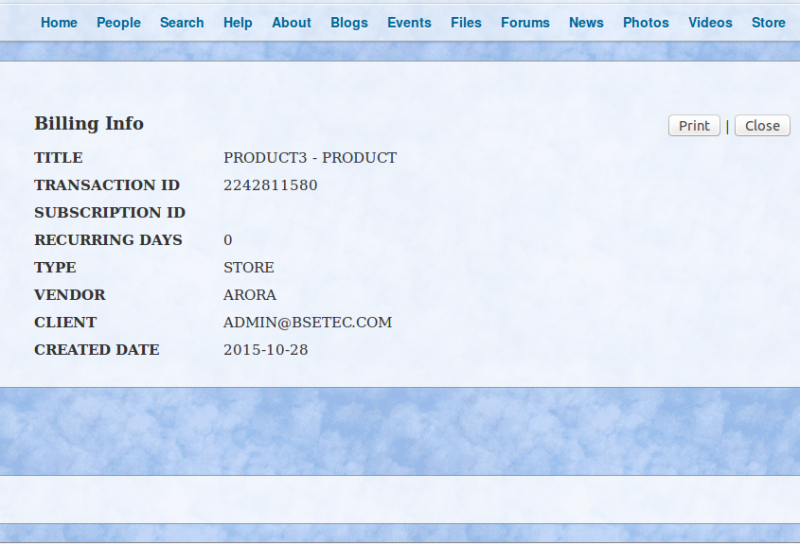Click the CLIENT label
800x544 pixels.
65,323
